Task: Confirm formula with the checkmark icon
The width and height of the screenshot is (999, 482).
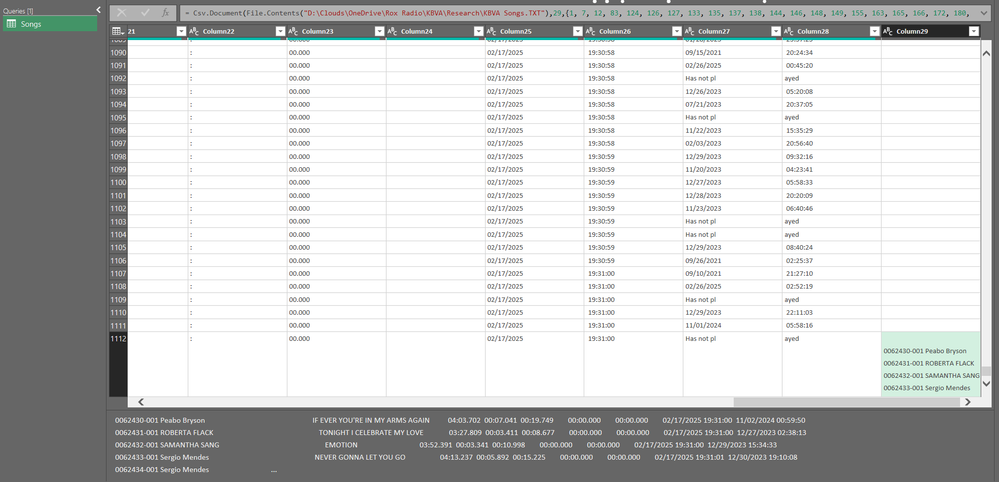Action: tap(145, 13)
